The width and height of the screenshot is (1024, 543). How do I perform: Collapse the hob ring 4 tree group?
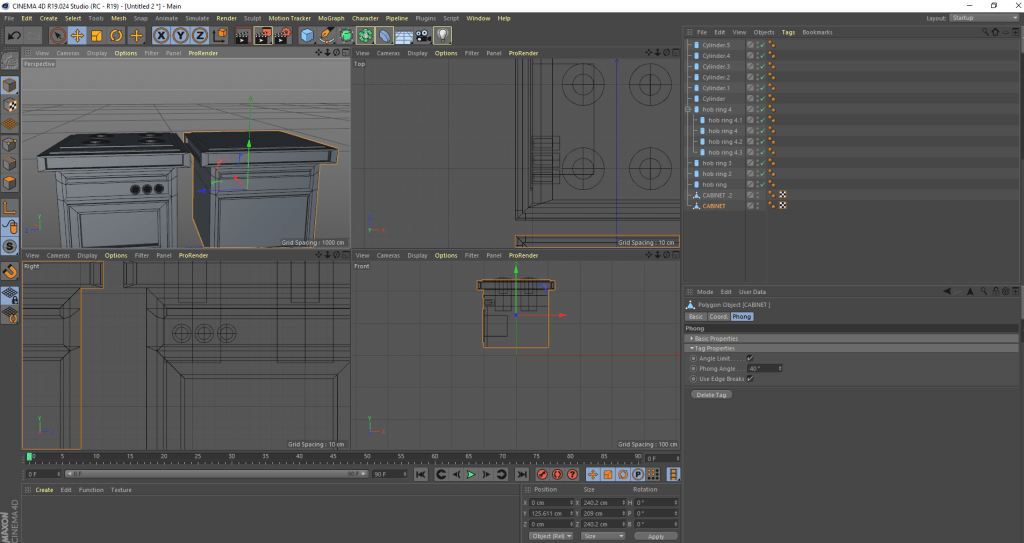[x=687, y=109]
